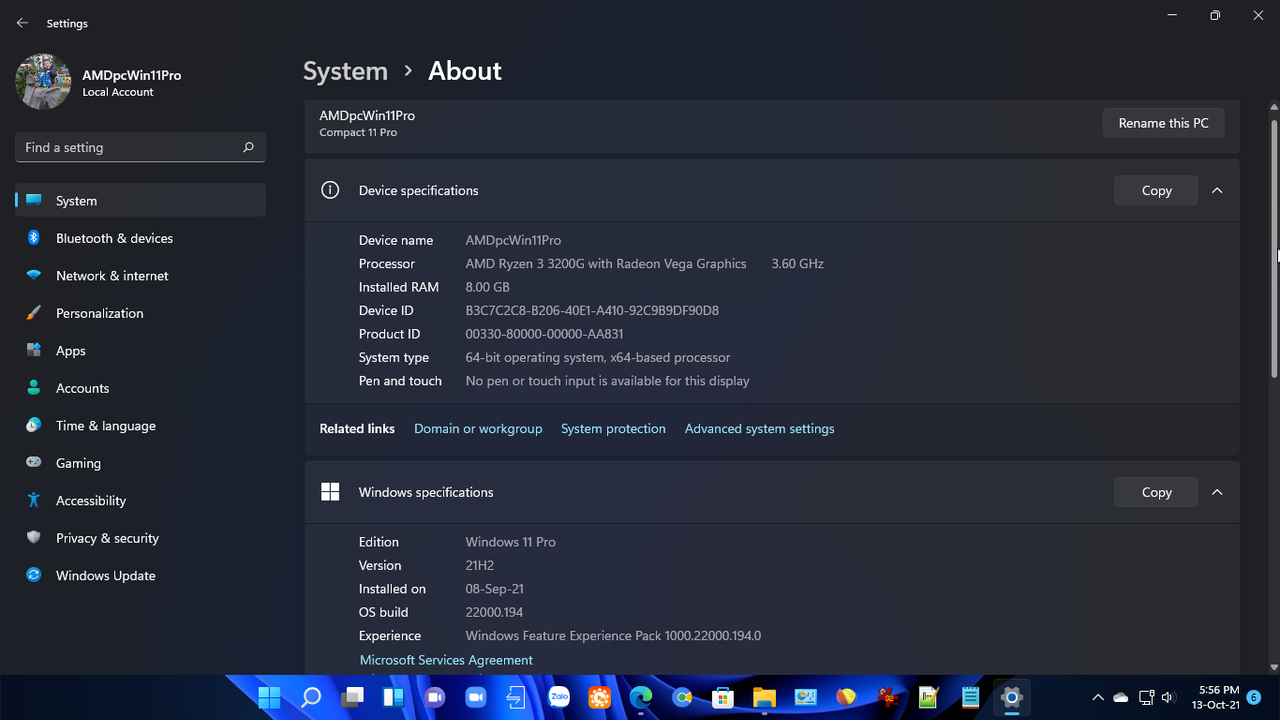Click the AMDpcWin11Pro account avatar
Viewport: 1280px width, 720px height.
click(x=43, y=82)
